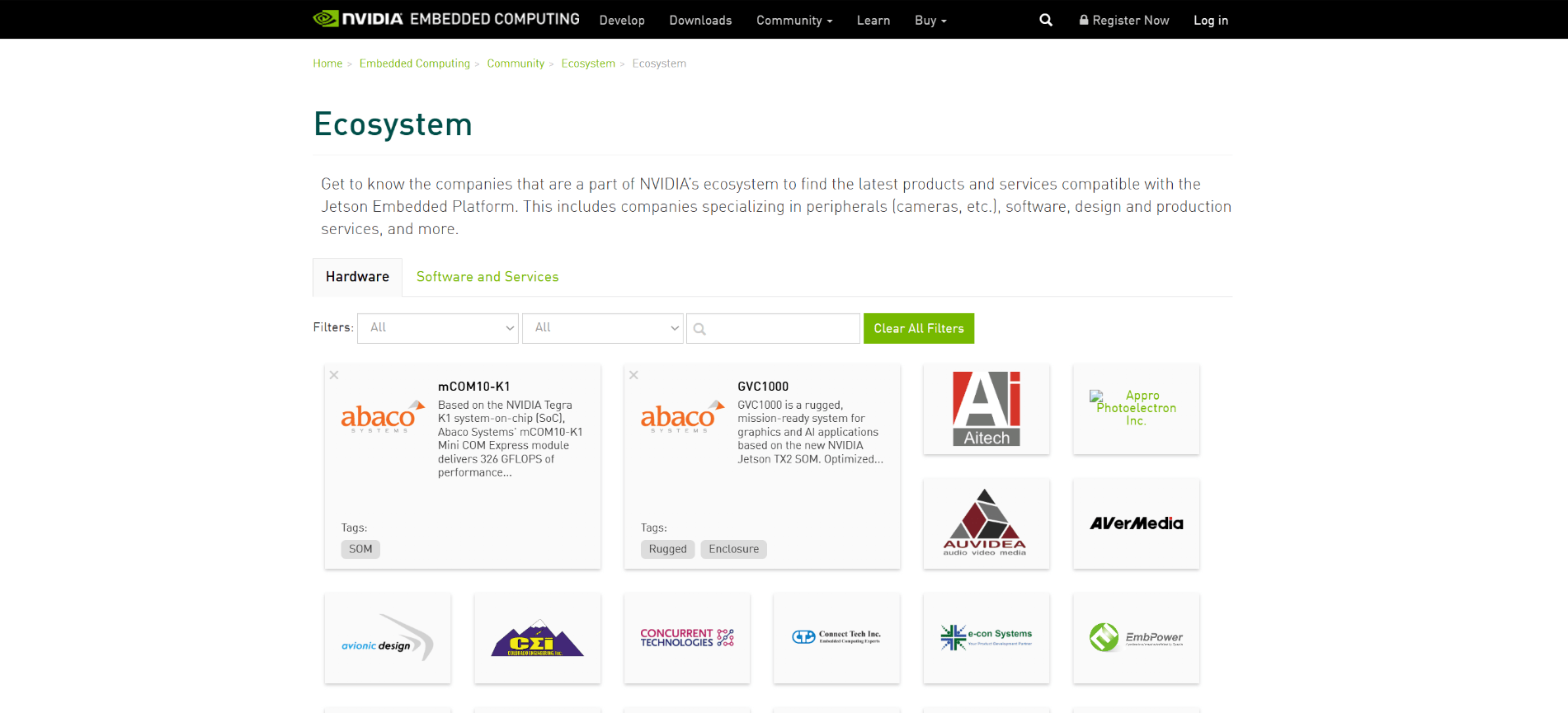Go to first Ecosystem breadcrumb link
The width and height of the screenshot is (1568, 713).
(x=588, y=63)
